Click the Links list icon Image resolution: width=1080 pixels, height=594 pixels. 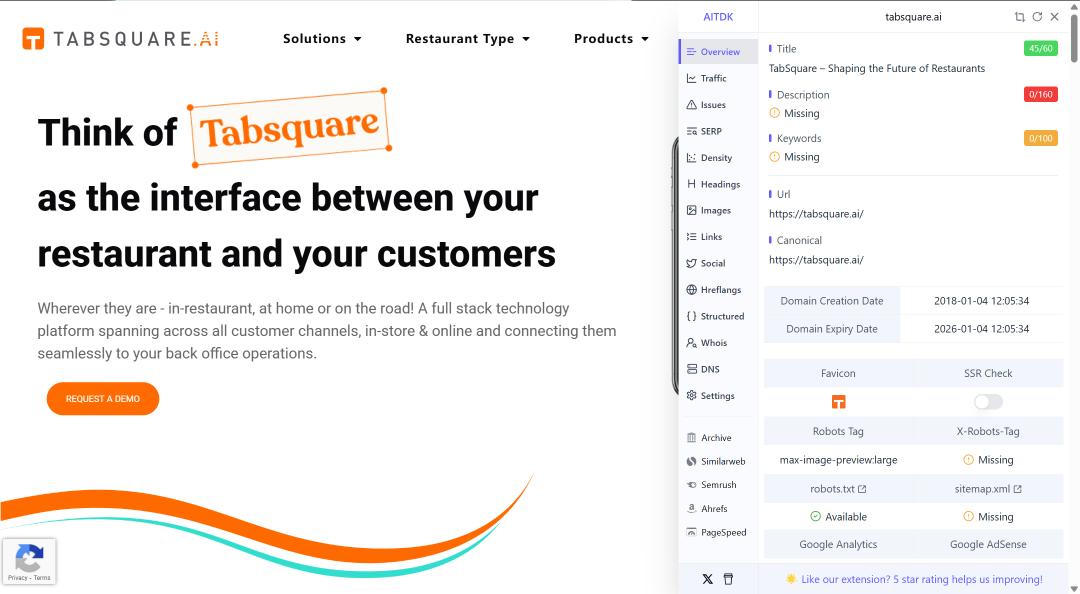tap(692, 236)
